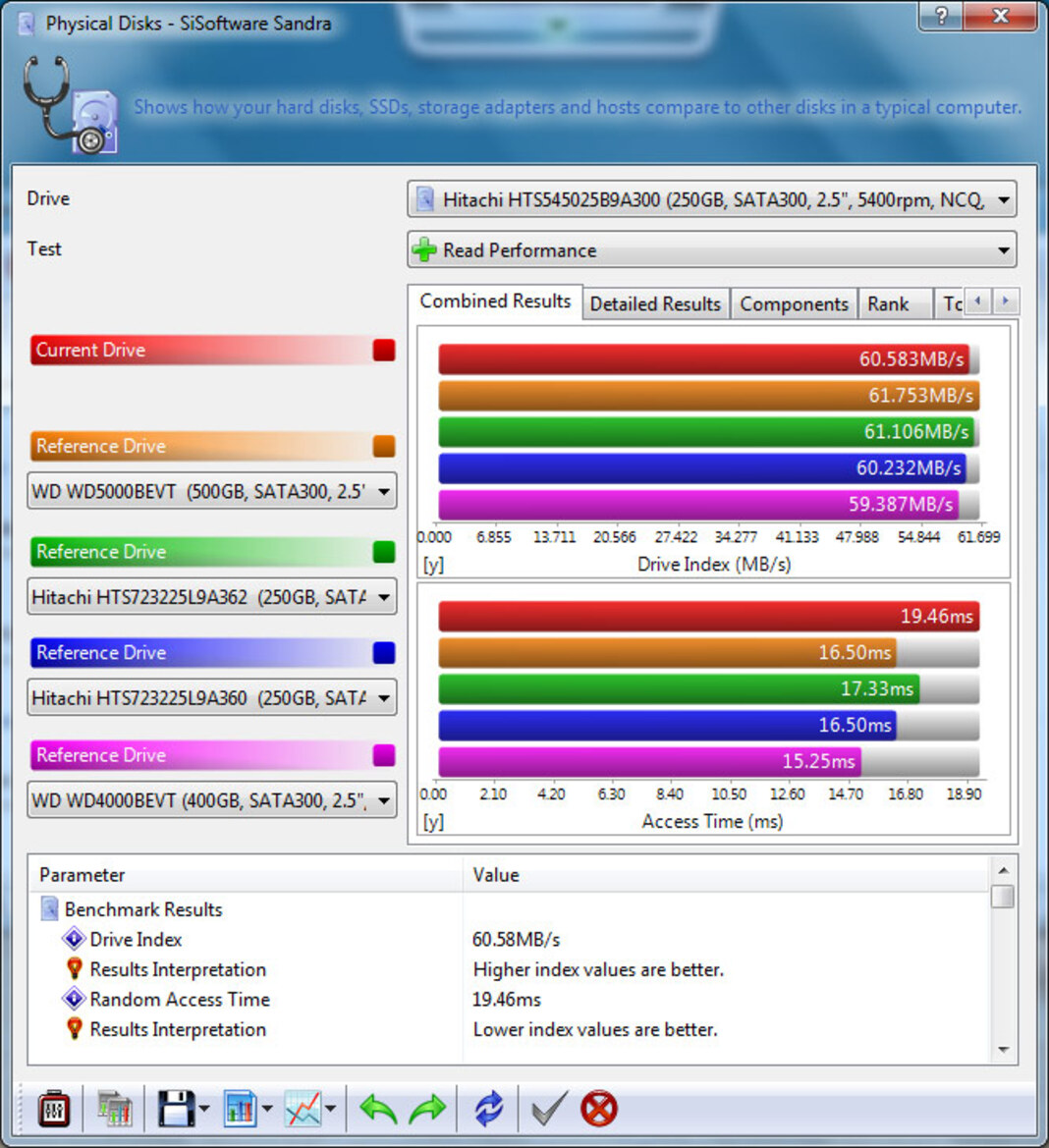1049x1148 pixels.
Task: Click the Drive Index (MB/s) axis label
Action: click(714, 565)
